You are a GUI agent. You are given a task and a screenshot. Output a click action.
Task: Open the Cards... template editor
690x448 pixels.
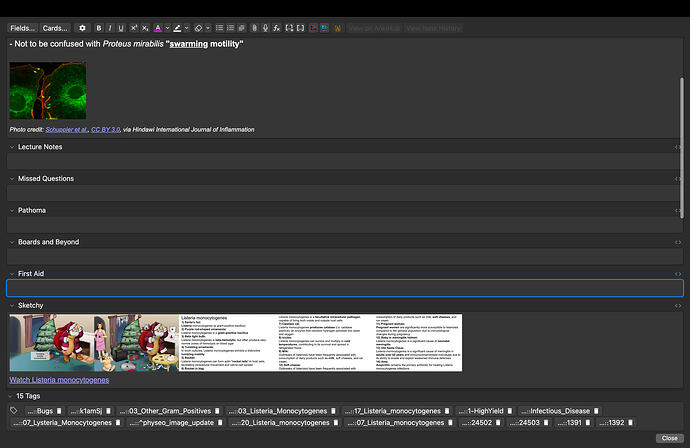coord(55,28)
